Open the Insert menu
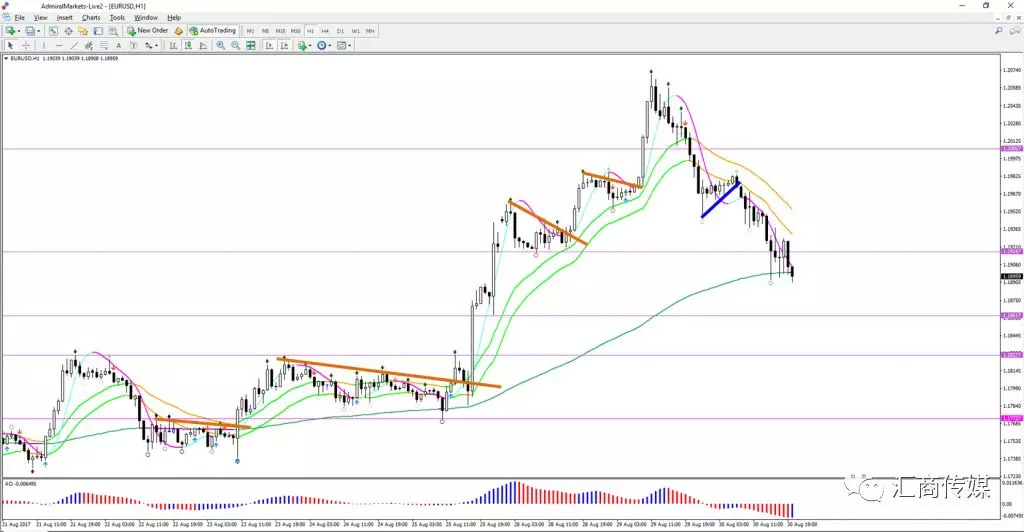Screen dimensions: 1024x532 [65, 18]
